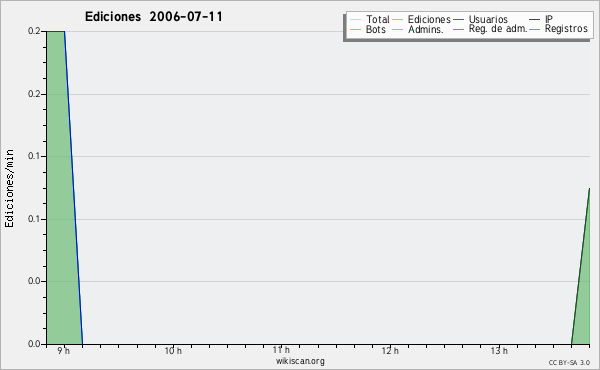Click the green Ediciones legend line swatch

(398, 20)
